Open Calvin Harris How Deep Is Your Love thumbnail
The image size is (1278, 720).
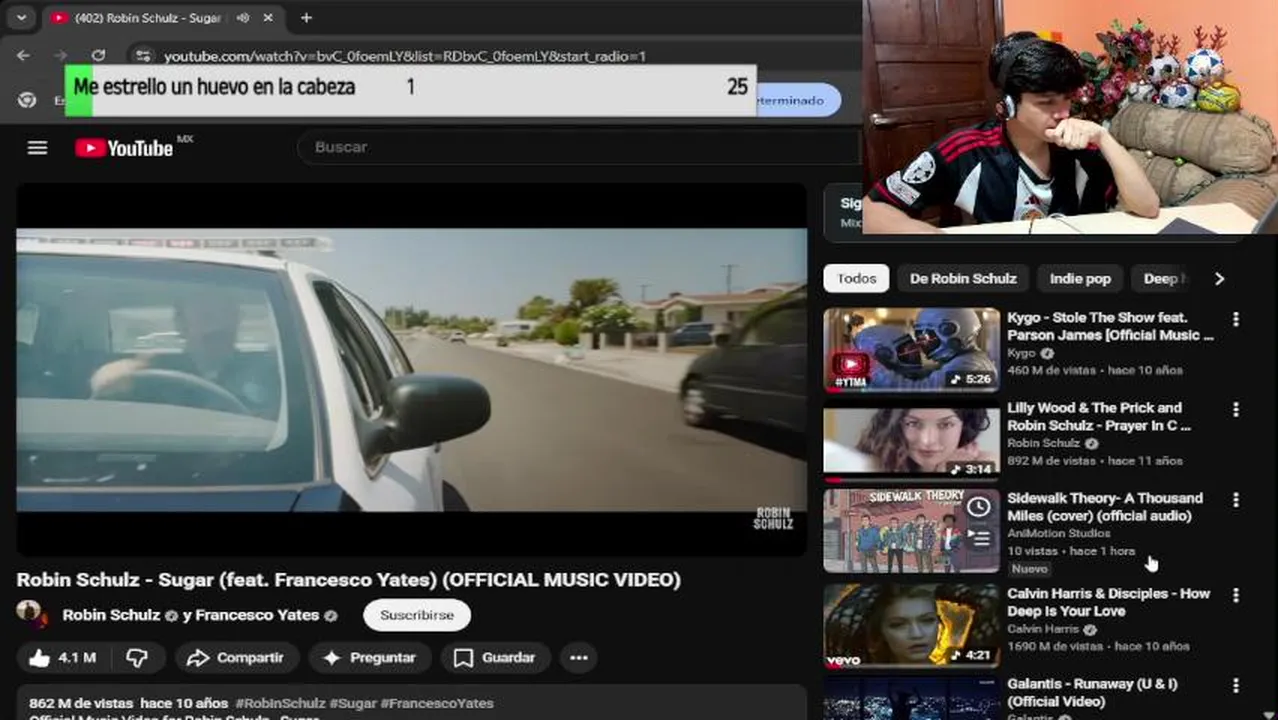pos(911,625)
